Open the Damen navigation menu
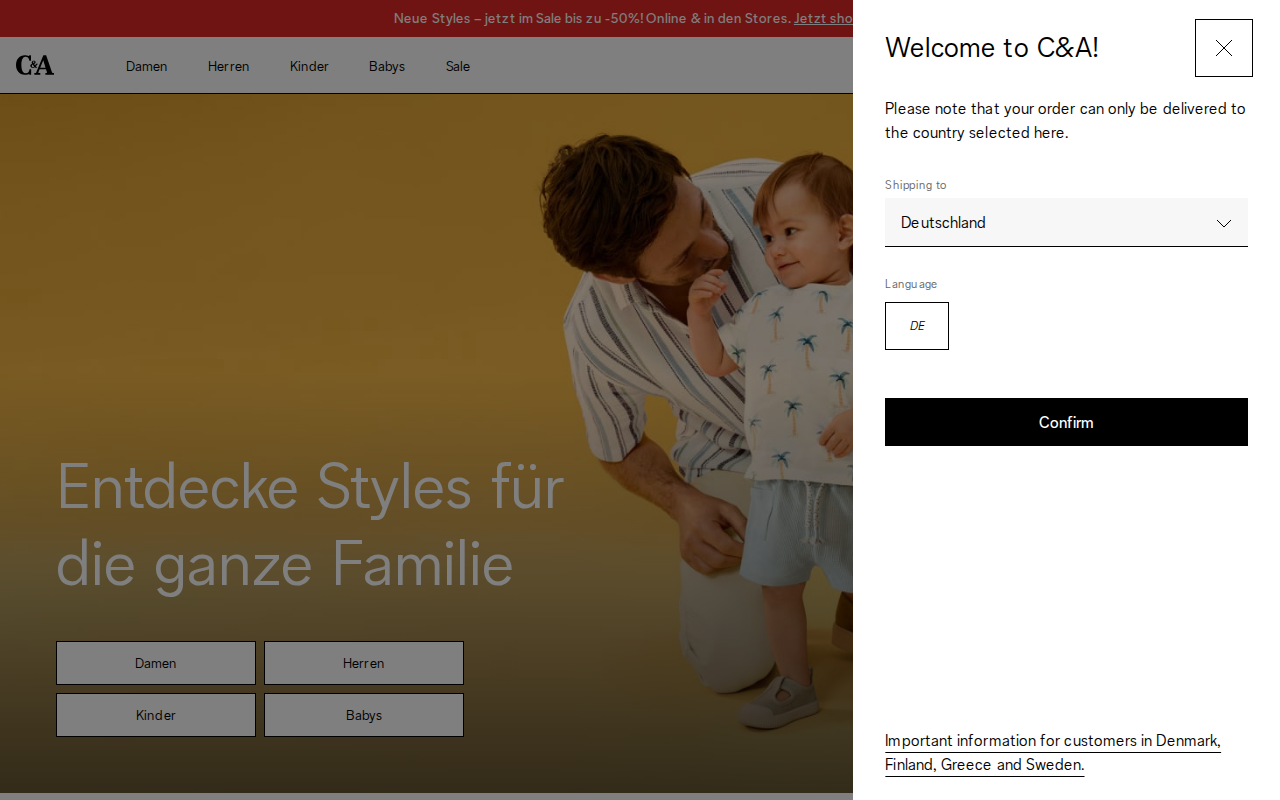 [x=147, y=66]
